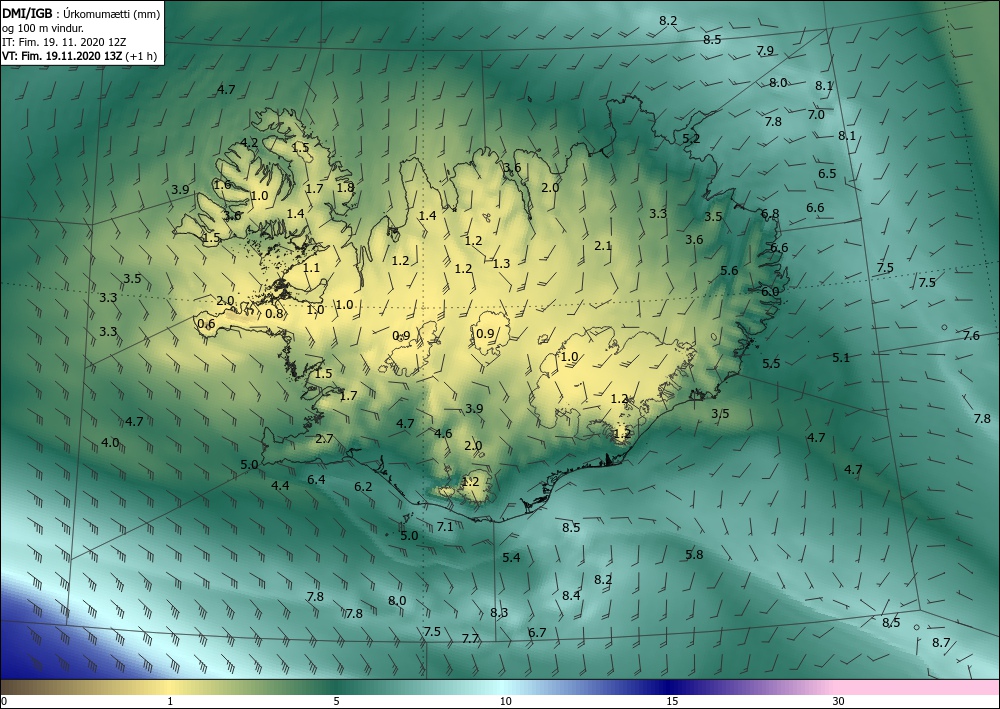Click the map value 4.6
The width and height of the screenshot is (1000, 709).
coord(443,434)
